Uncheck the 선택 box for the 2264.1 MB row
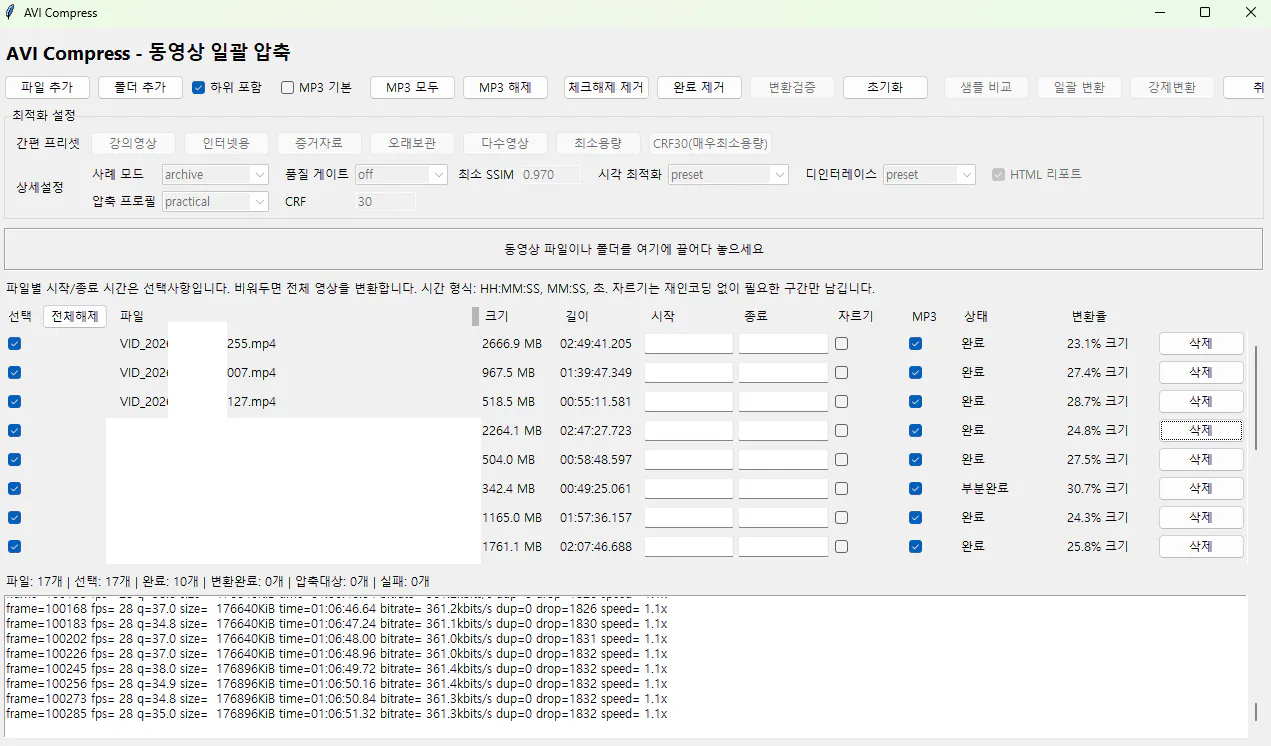The width and height of the screenshot is (1271, 746). [15, 431]
